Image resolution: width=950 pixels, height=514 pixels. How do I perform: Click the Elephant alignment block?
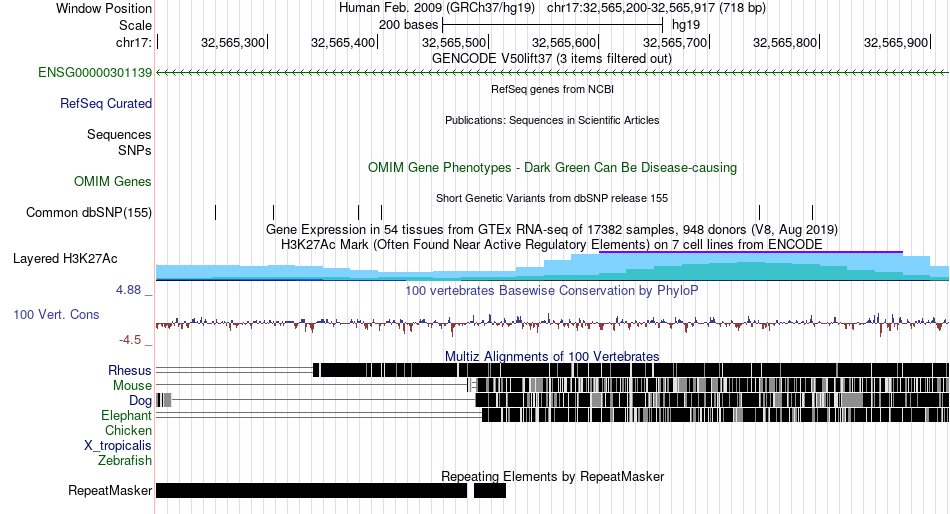click(715, 415)
